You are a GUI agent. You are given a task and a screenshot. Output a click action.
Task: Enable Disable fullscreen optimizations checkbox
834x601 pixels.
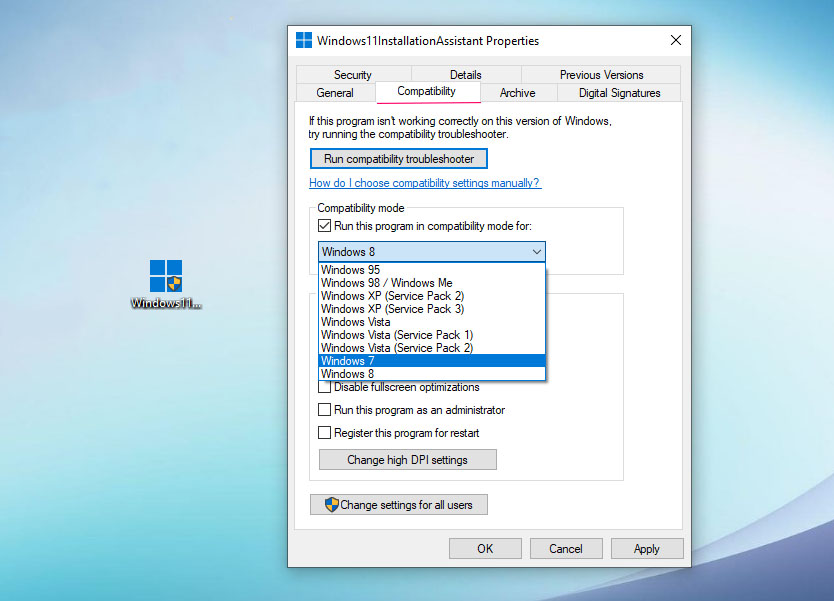[x=324, y=387]
